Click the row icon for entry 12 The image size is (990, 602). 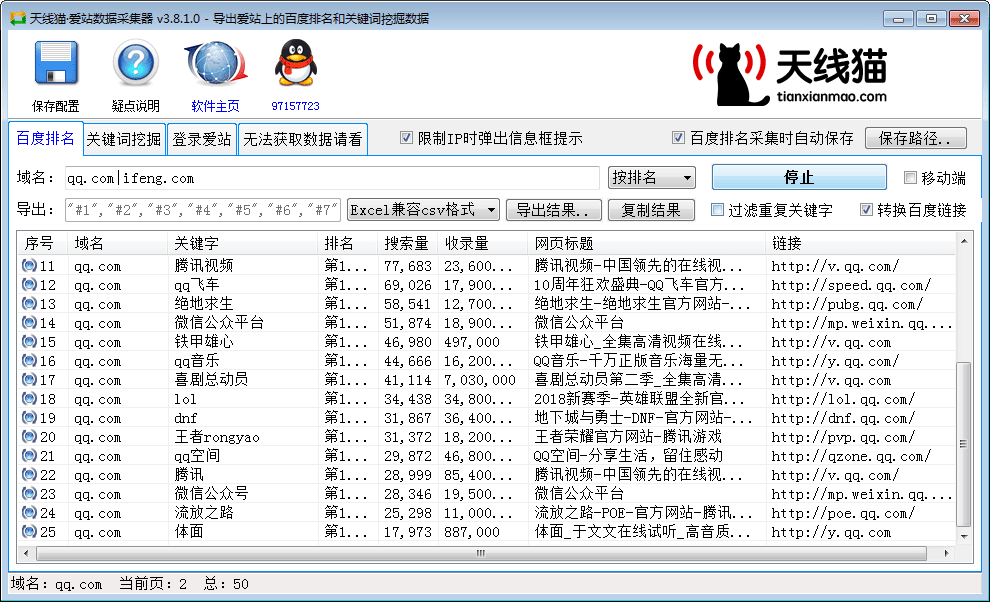coord(29,284)
